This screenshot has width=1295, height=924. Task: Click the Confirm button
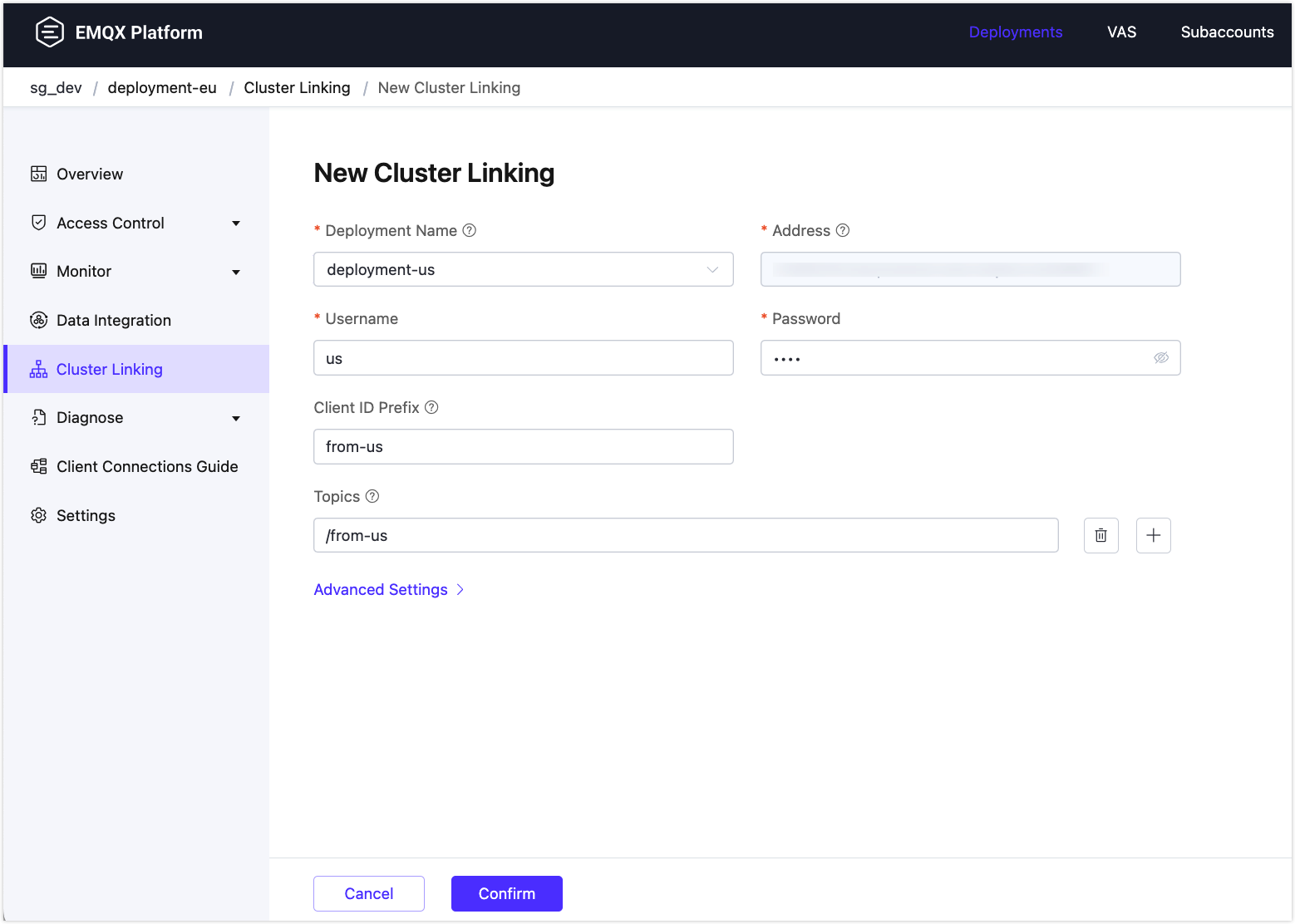pyautogui.click(x=507, y=893)
